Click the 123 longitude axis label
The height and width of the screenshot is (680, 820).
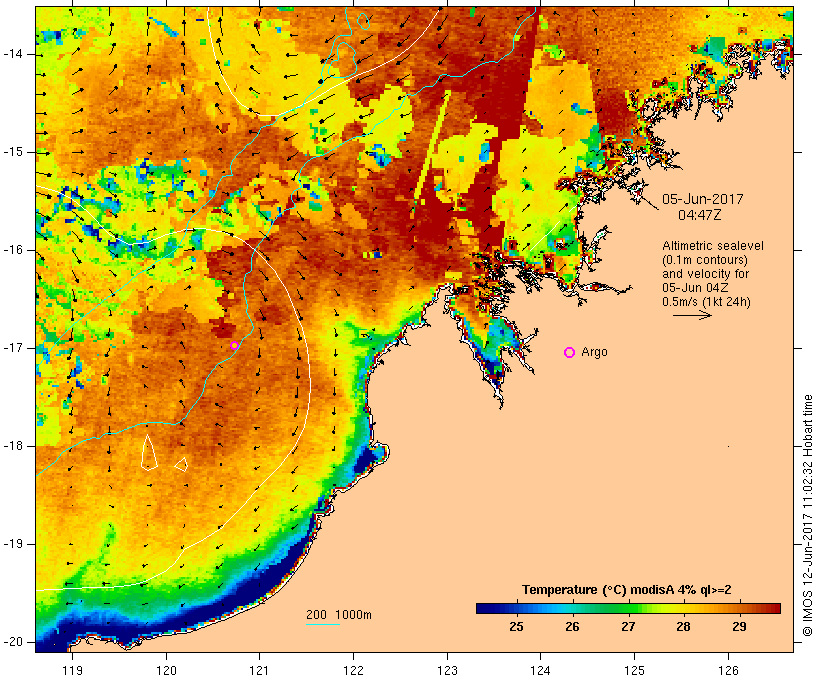point(447,670)
